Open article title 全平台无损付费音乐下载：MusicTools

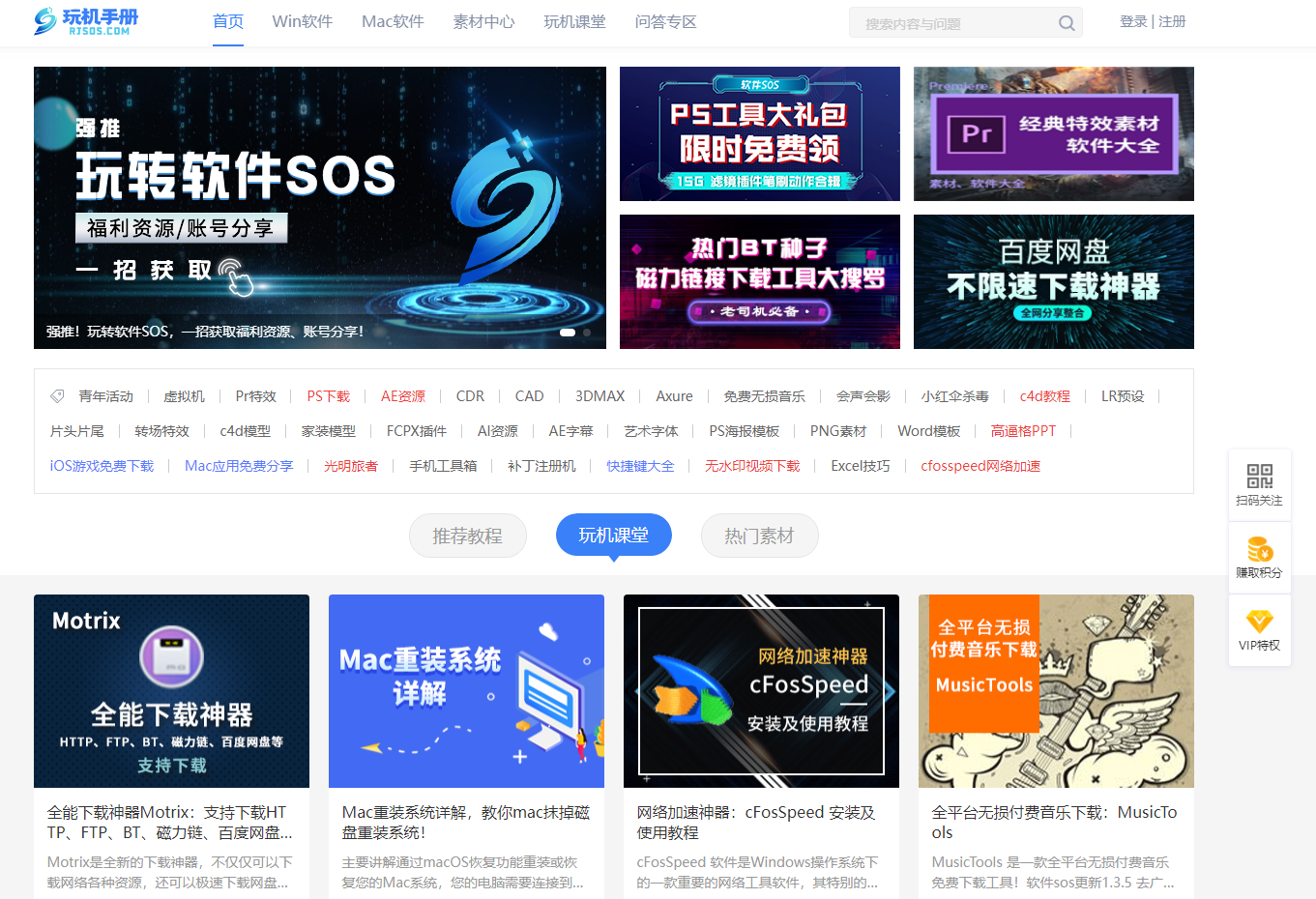pyautogui.click(x=1055, y=823)
